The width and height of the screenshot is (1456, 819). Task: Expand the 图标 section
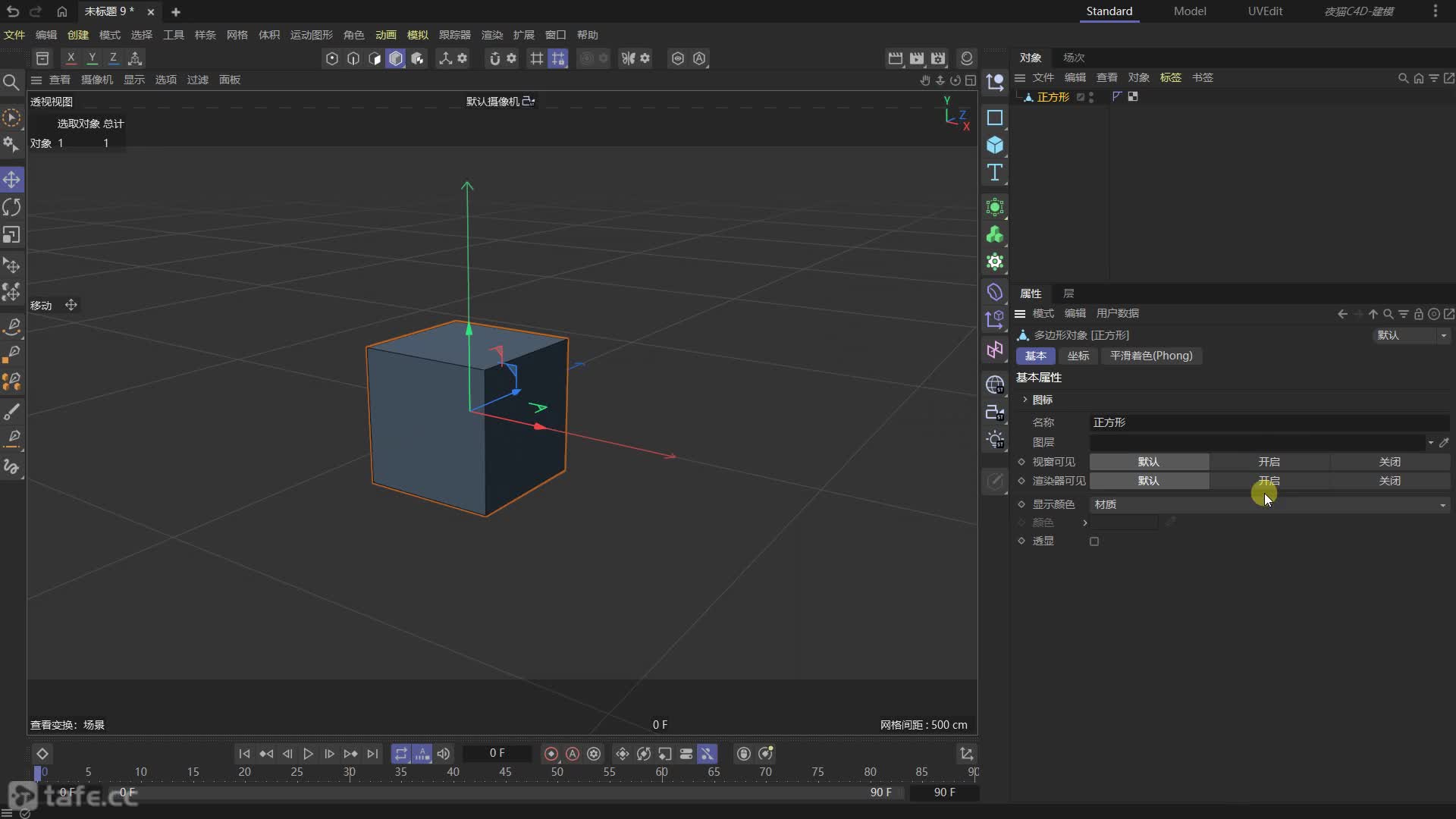pos(1025,400)
